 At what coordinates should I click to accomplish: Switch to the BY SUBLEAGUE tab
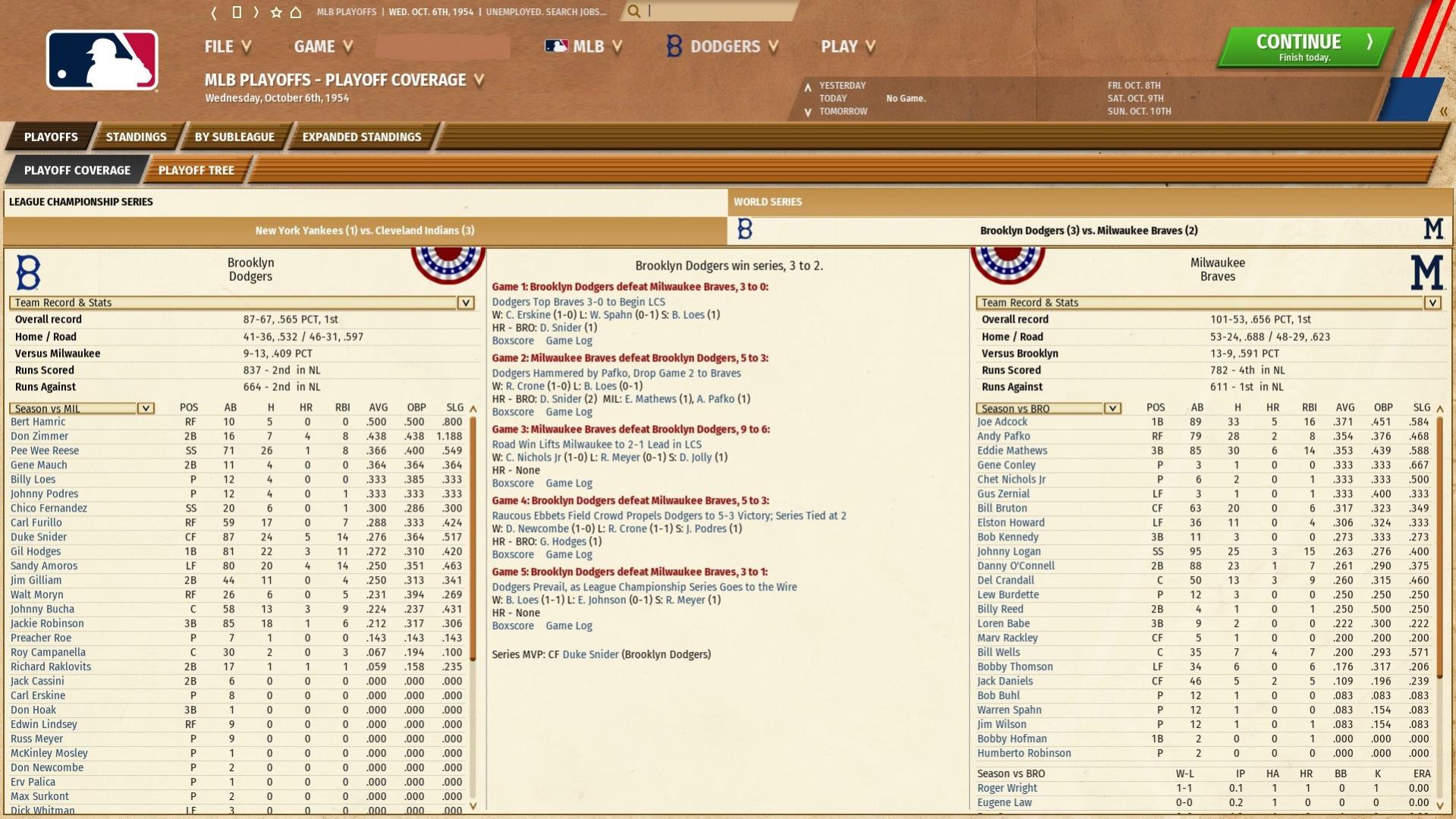click(x=234, y=137)
